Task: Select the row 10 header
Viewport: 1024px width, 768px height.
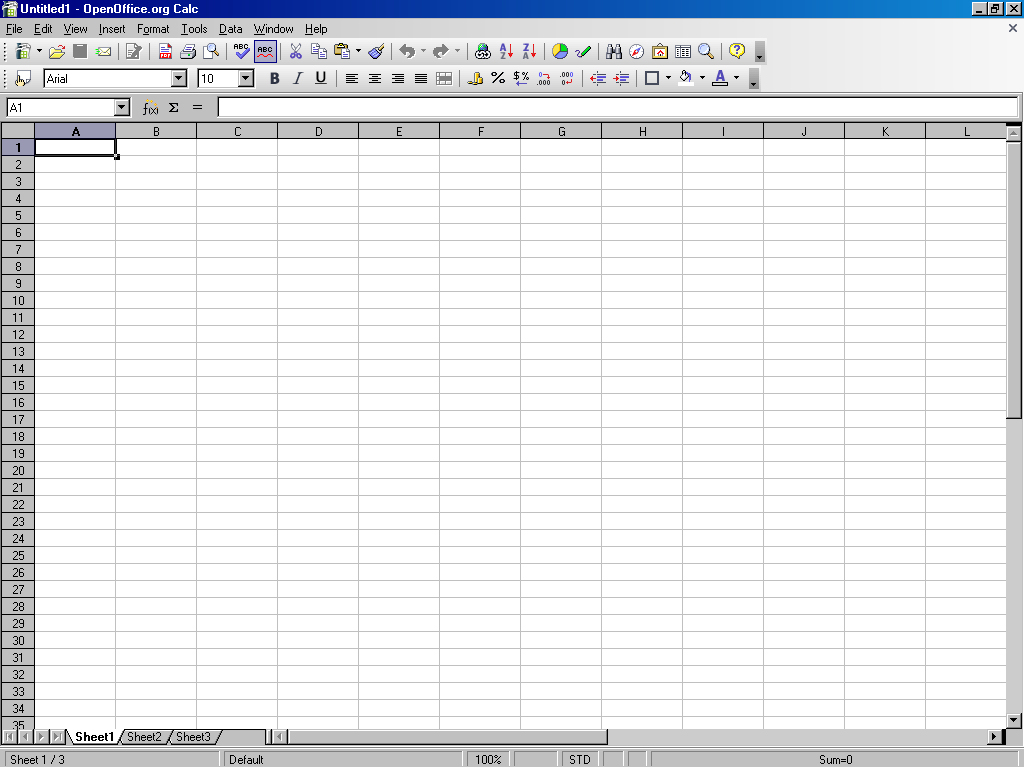Action: click(x=18, y=300)
